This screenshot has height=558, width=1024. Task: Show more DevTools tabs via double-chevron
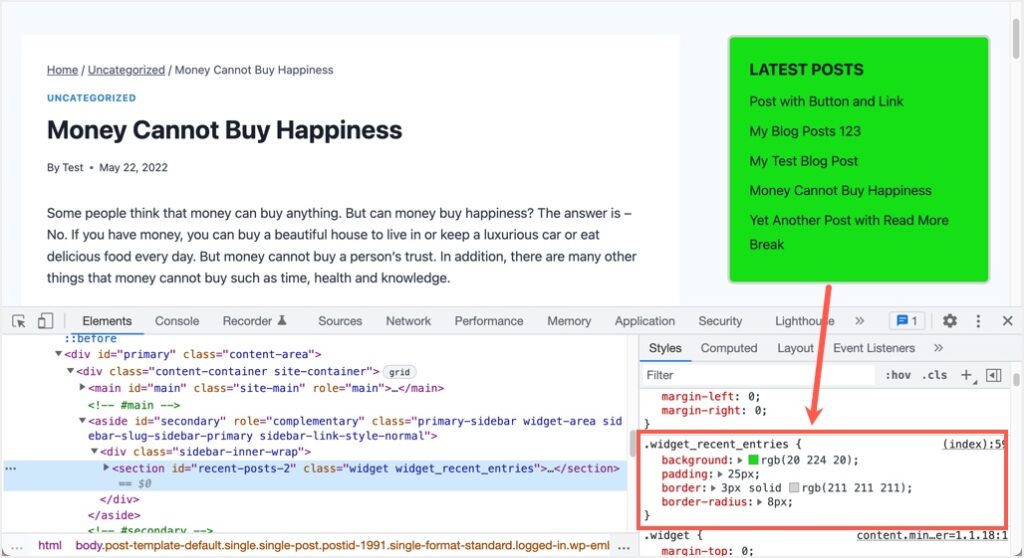859,321
